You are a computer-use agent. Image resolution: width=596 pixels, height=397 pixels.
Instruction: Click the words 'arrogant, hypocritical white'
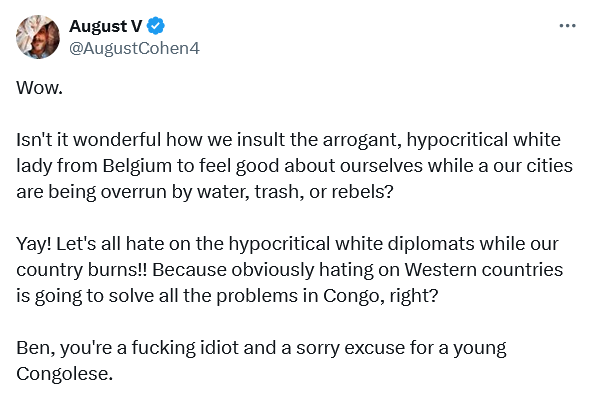coord(442,140)
